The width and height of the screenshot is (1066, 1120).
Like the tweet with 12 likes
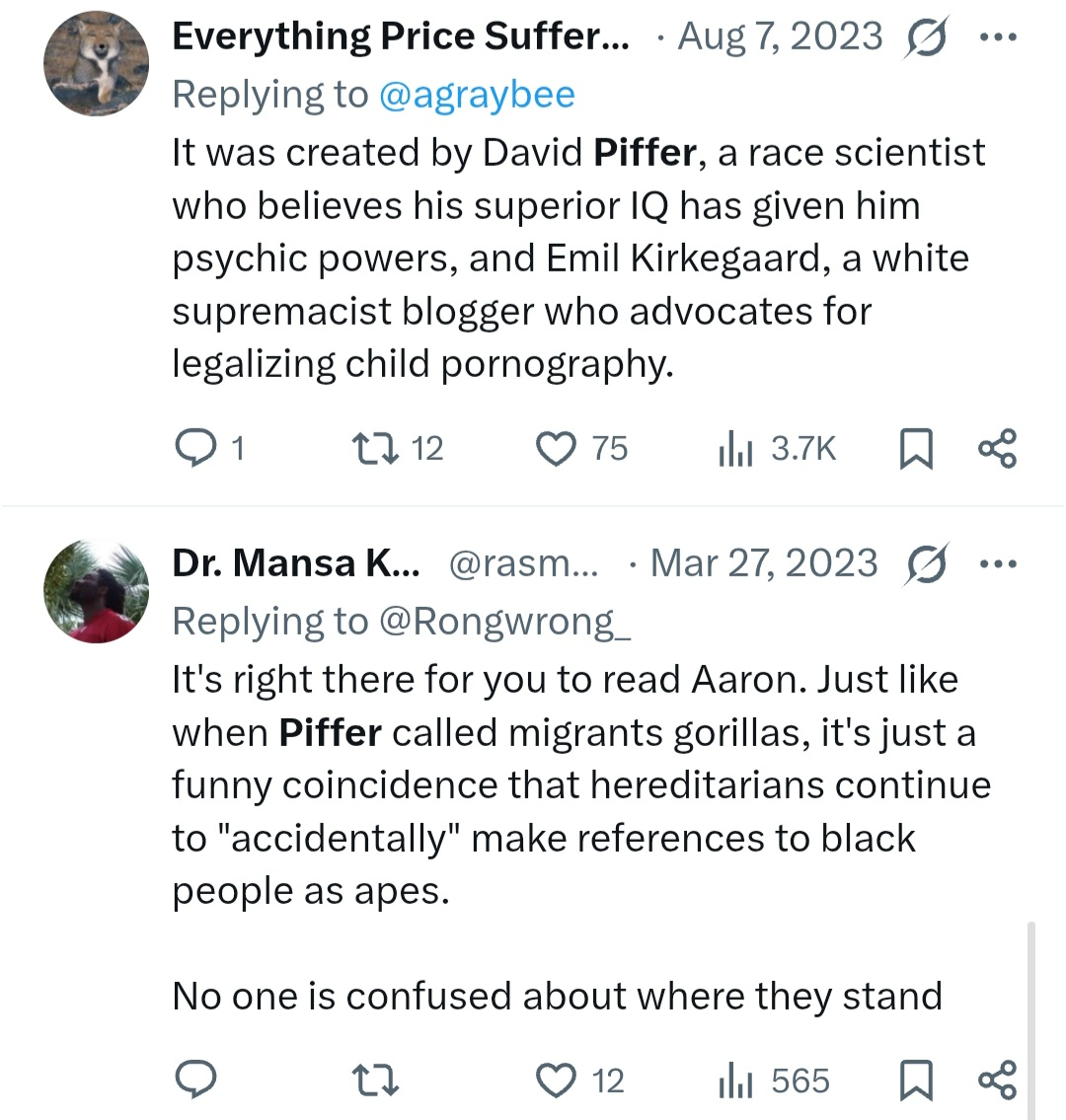click(556, 1081)
